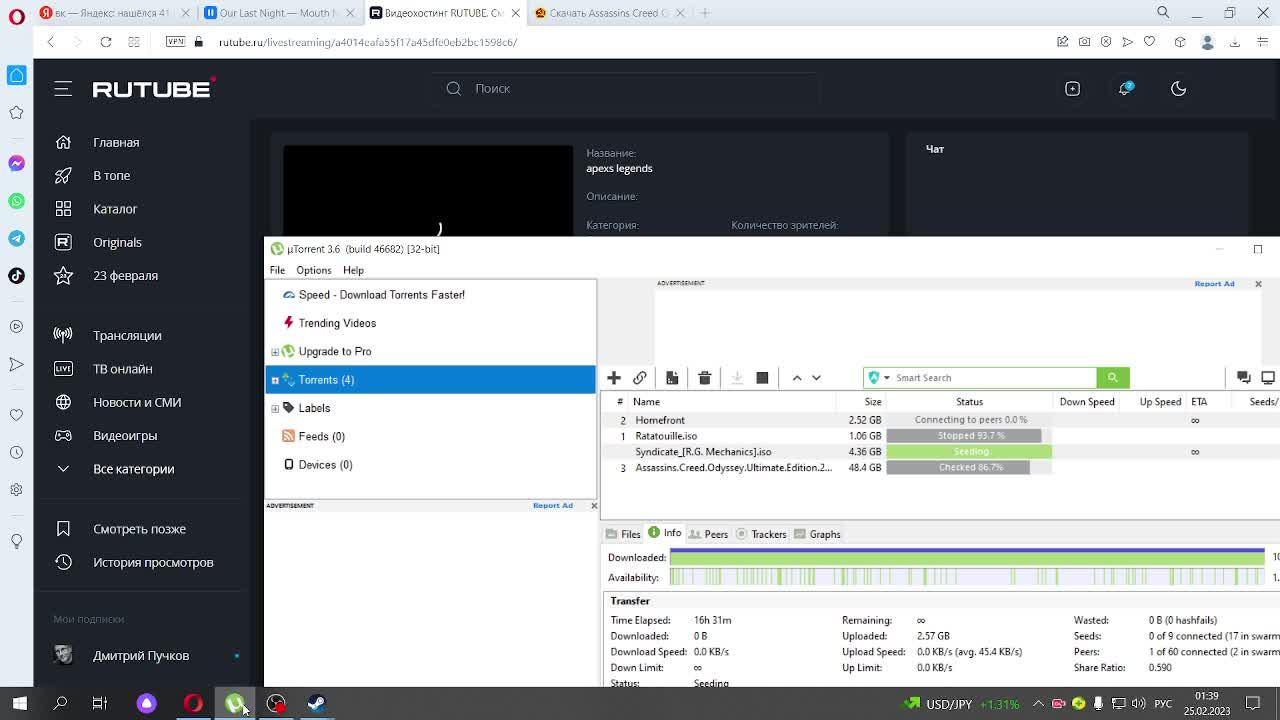
Task: Select the Syndicate_[R.G. Mechanics].iso torrent
Action: (940, 452)
